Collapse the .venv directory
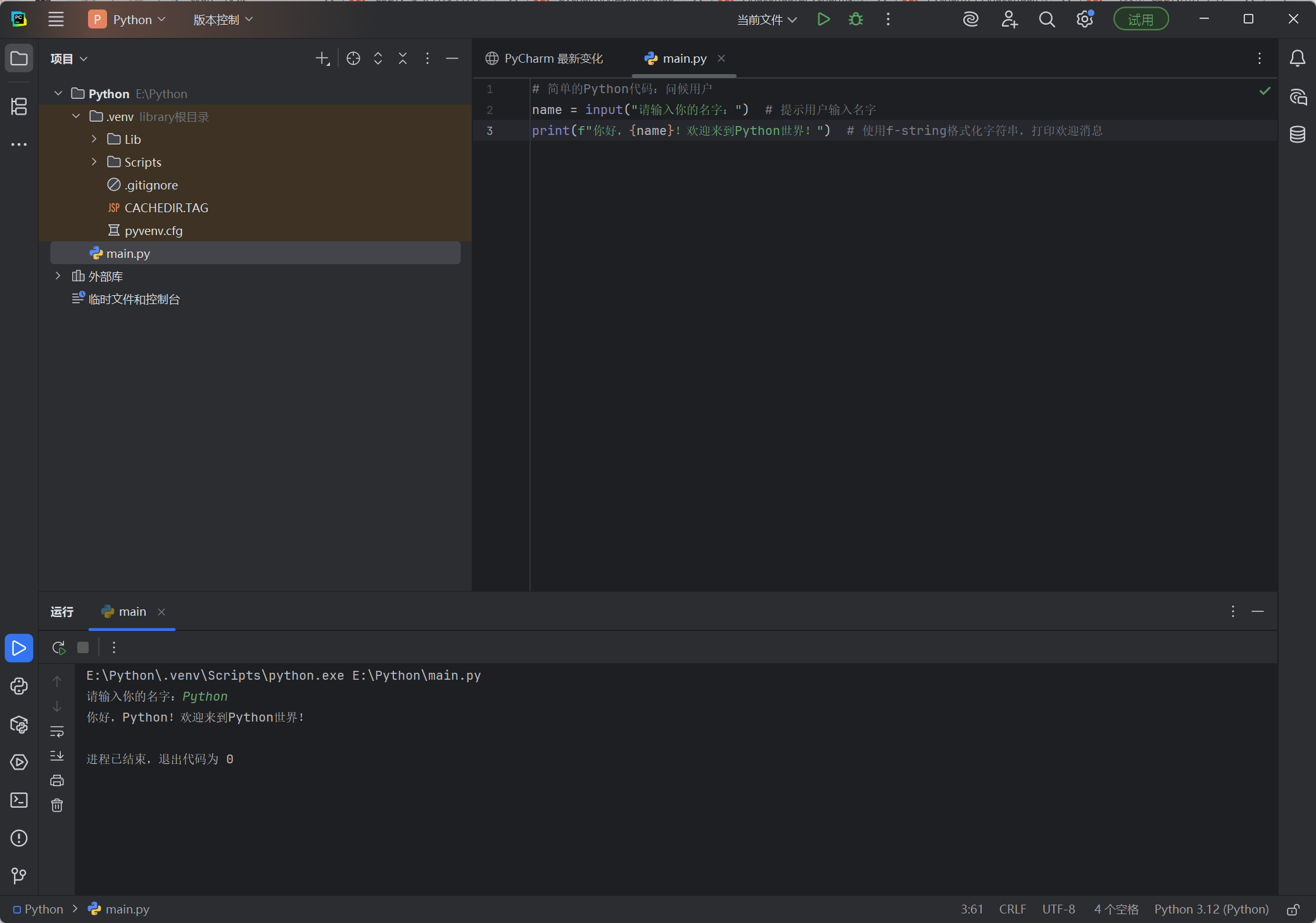Viewport: 1316px width, 923px height. [75, 116]
